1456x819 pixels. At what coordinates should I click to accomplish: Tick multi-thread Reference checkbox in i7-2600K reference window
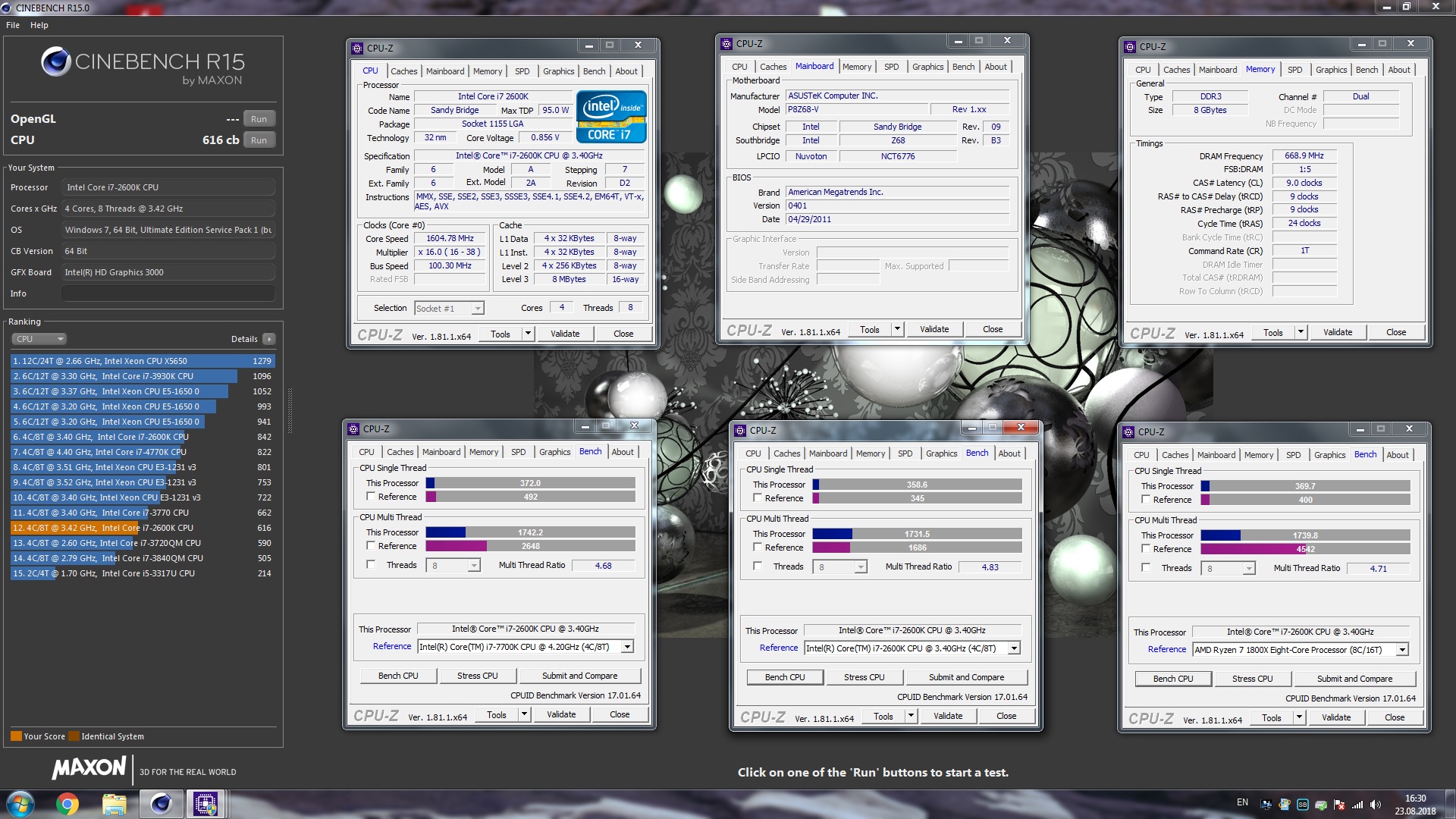pos(758,547)
